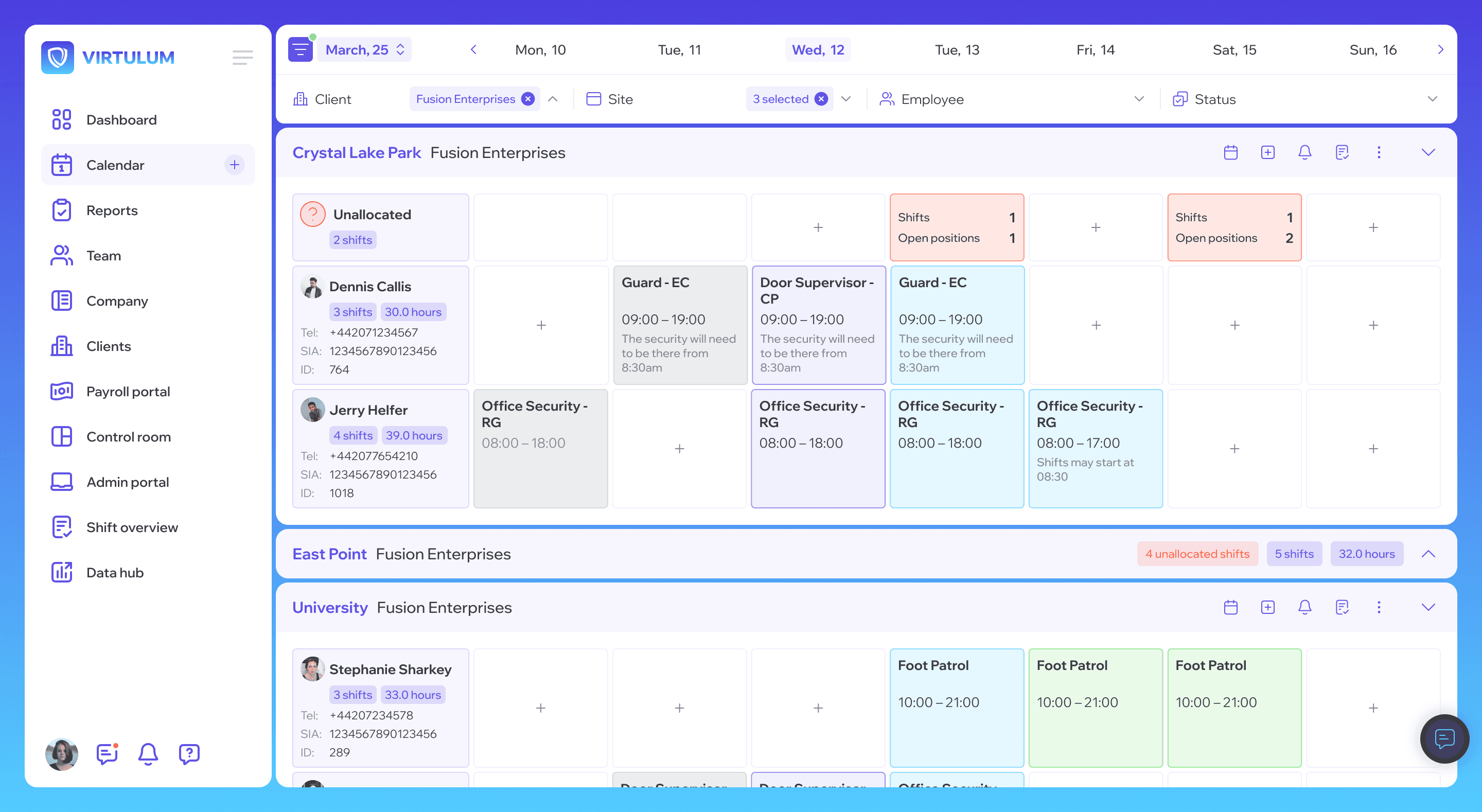Clear the 3 selected site filter
The width and height of the screenshot is (1482, 812).
click(822, 99)
